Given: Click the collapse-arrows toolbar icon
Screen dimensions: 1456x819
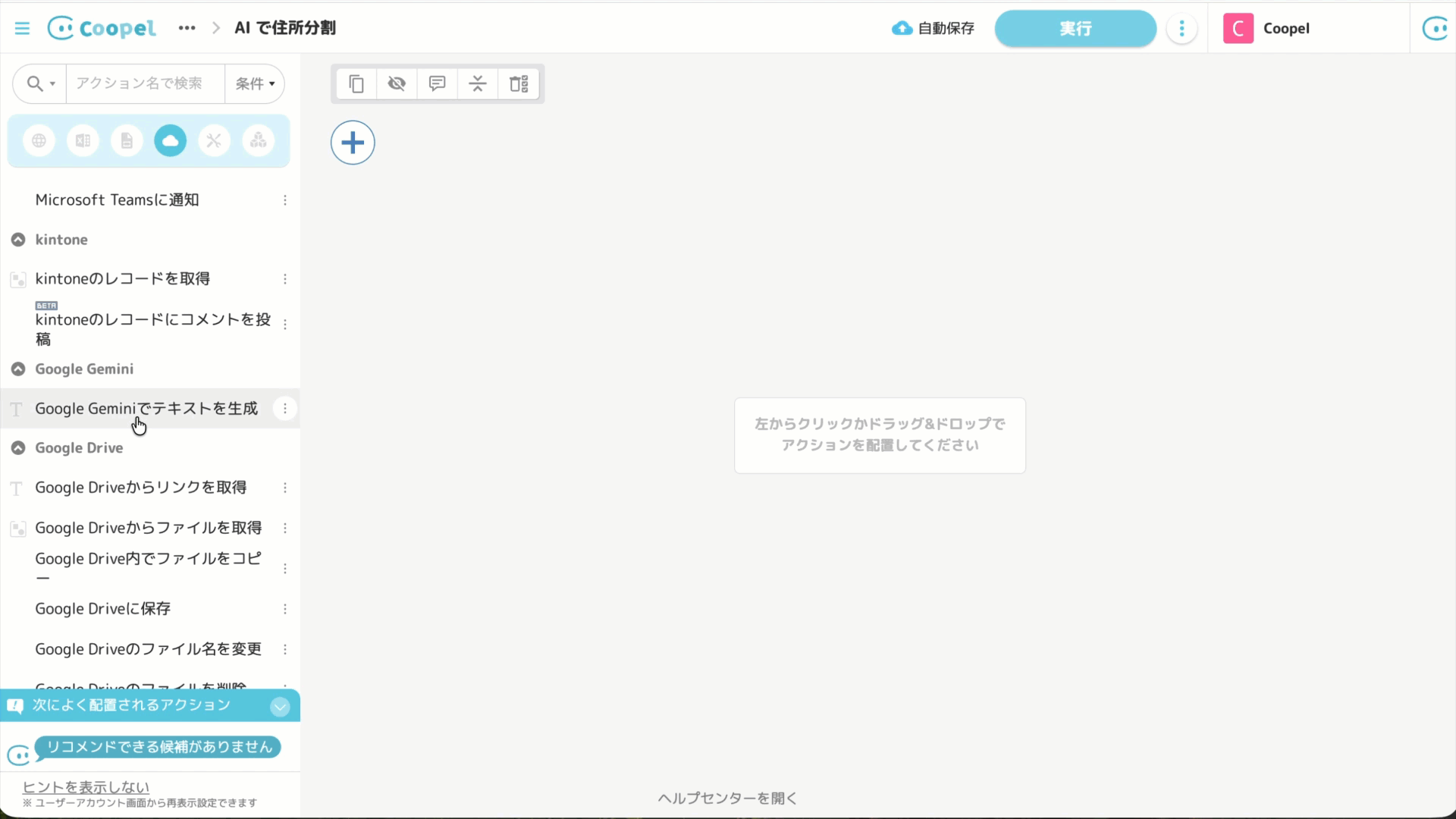Looking at the screenshot, I should [477, 83].
